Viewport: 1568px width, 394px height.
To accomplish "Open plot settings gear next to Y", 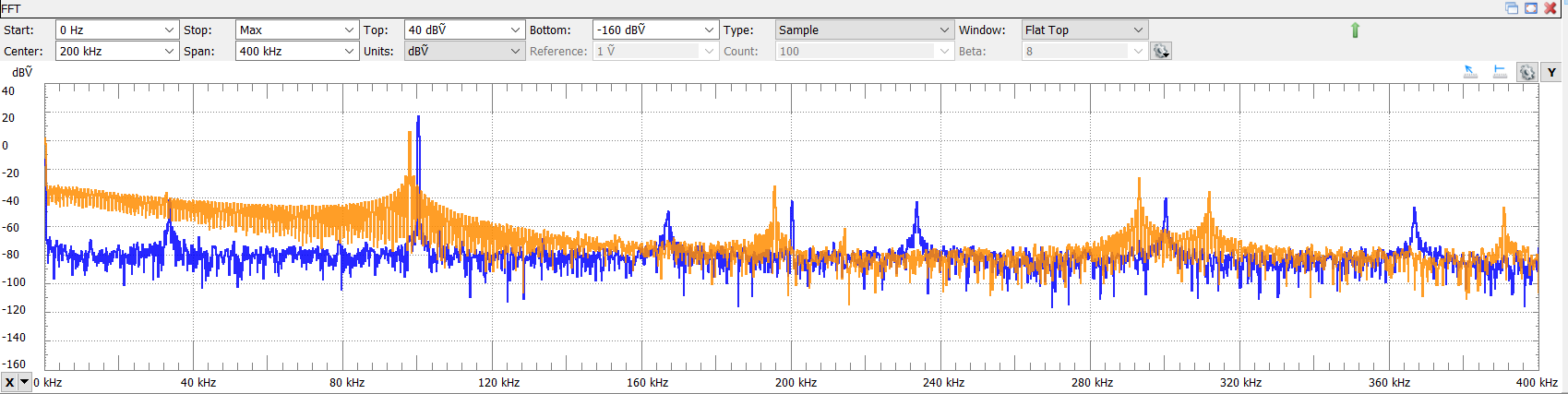I will tap(1527, 73).
